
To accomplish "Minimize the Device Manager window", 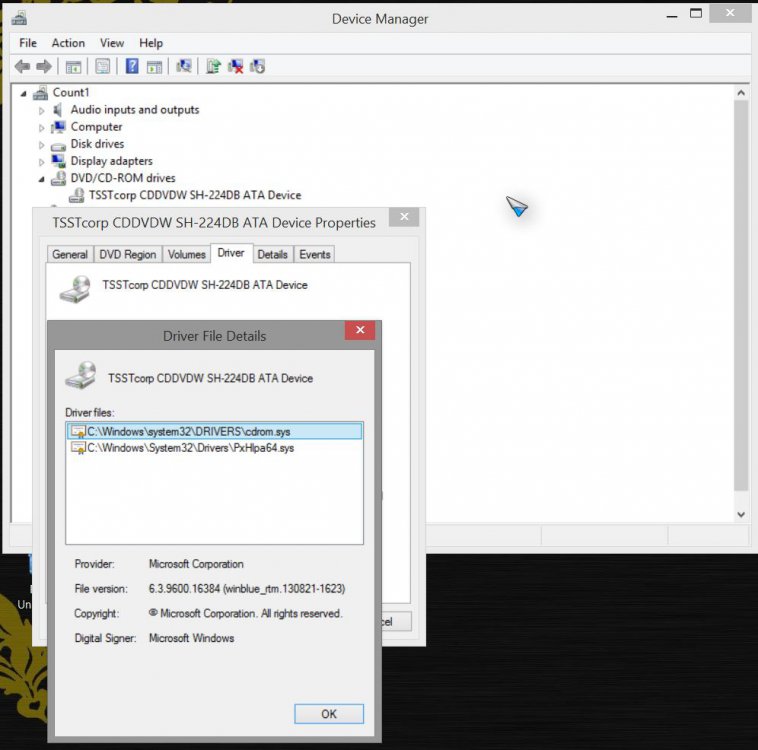I will pyautogui.click(x=672, y=16).
